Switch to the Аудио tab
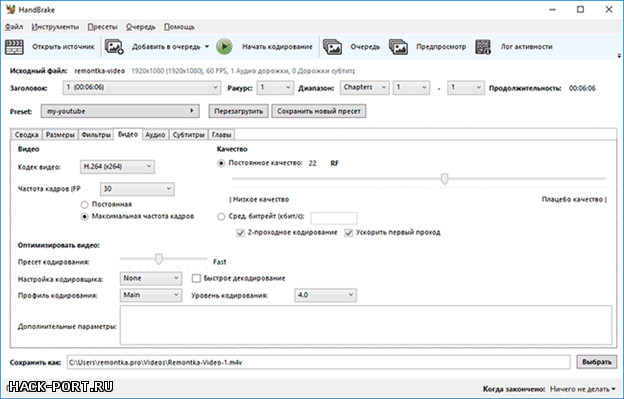624x399 pixels. pyautogui.click(x=155, y=135)
